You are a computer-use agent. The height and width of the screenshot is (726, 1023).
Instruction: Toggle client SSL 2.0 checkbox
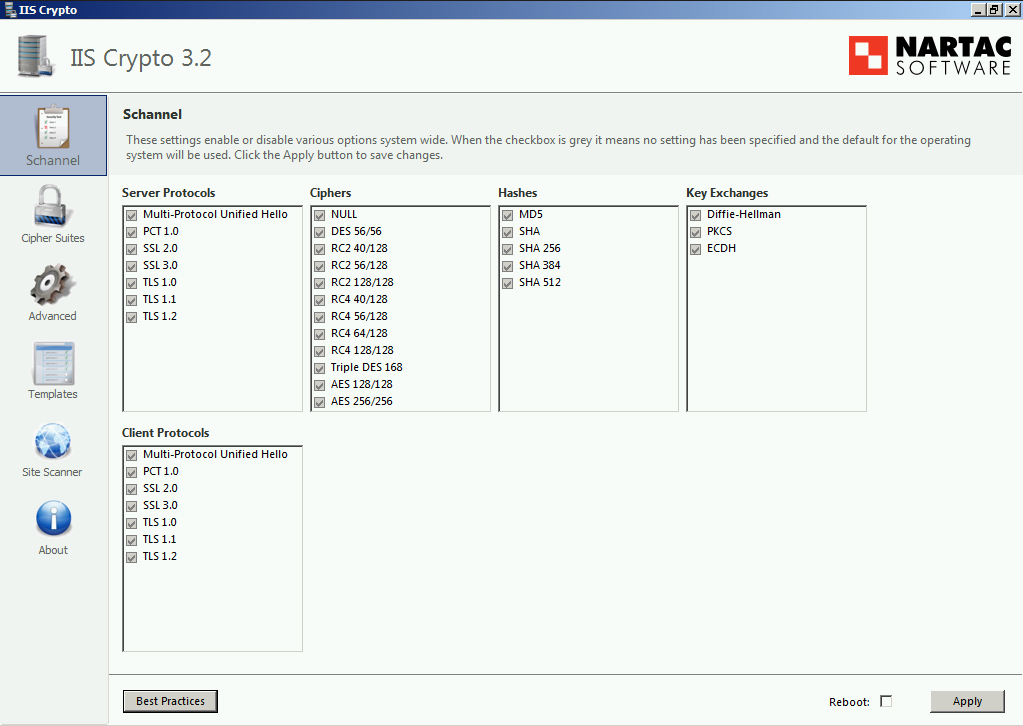coord(132,489)
